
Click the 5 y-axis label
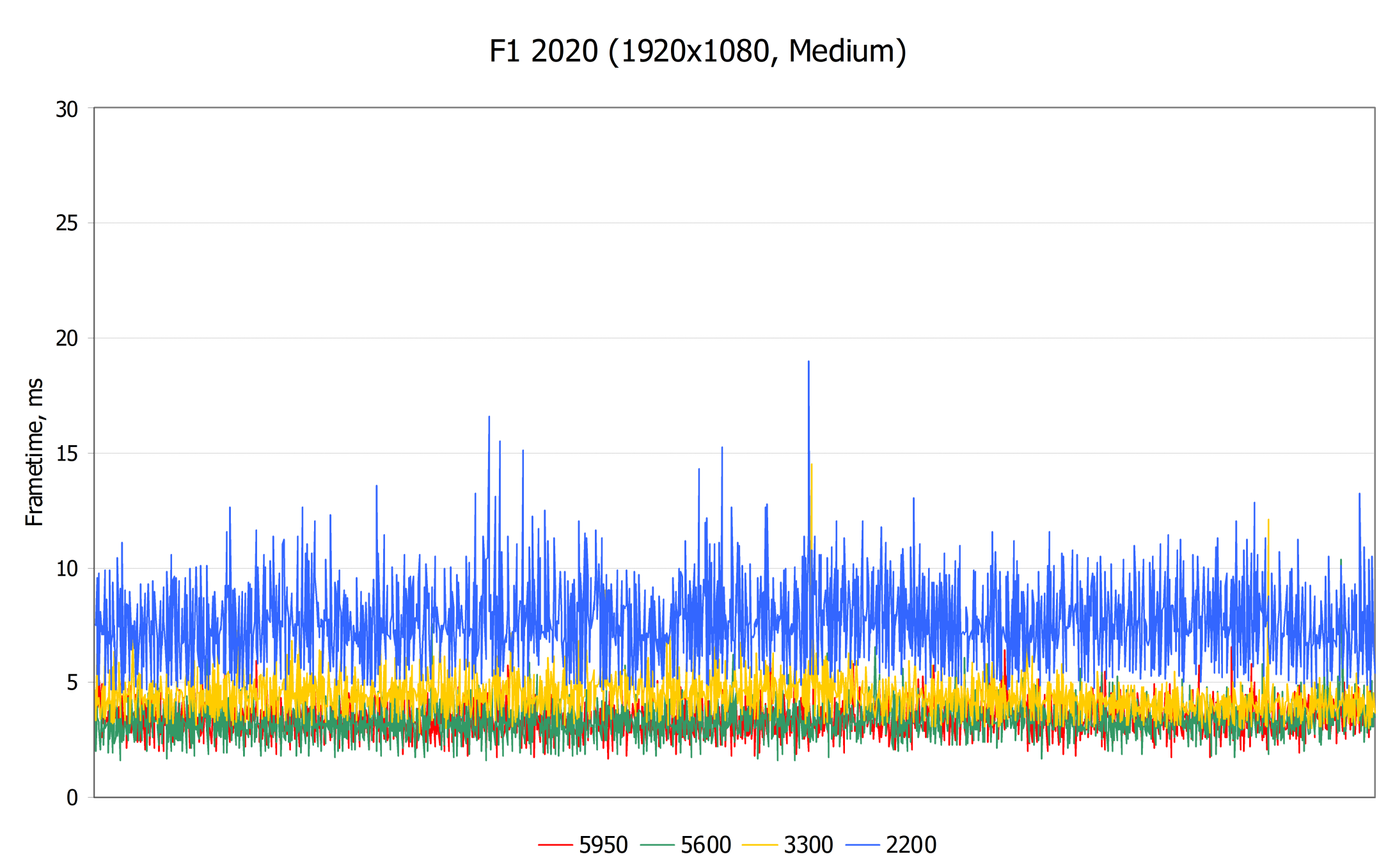point(72,683)
